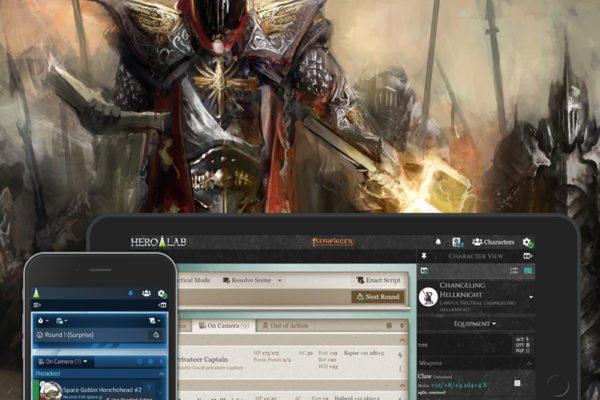The image size is (600, 400).
Task: Select the Out of Action tab
Action: coord(285,325)
